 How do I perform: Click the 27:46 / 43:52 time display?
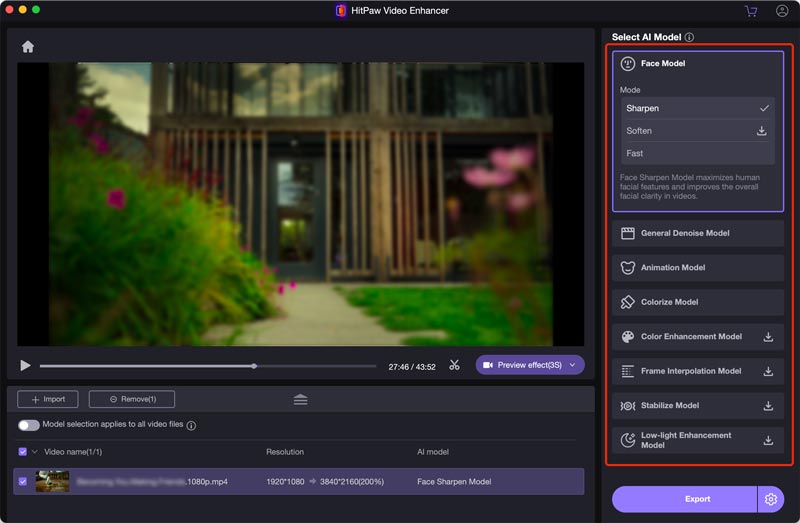coord(412,367)
